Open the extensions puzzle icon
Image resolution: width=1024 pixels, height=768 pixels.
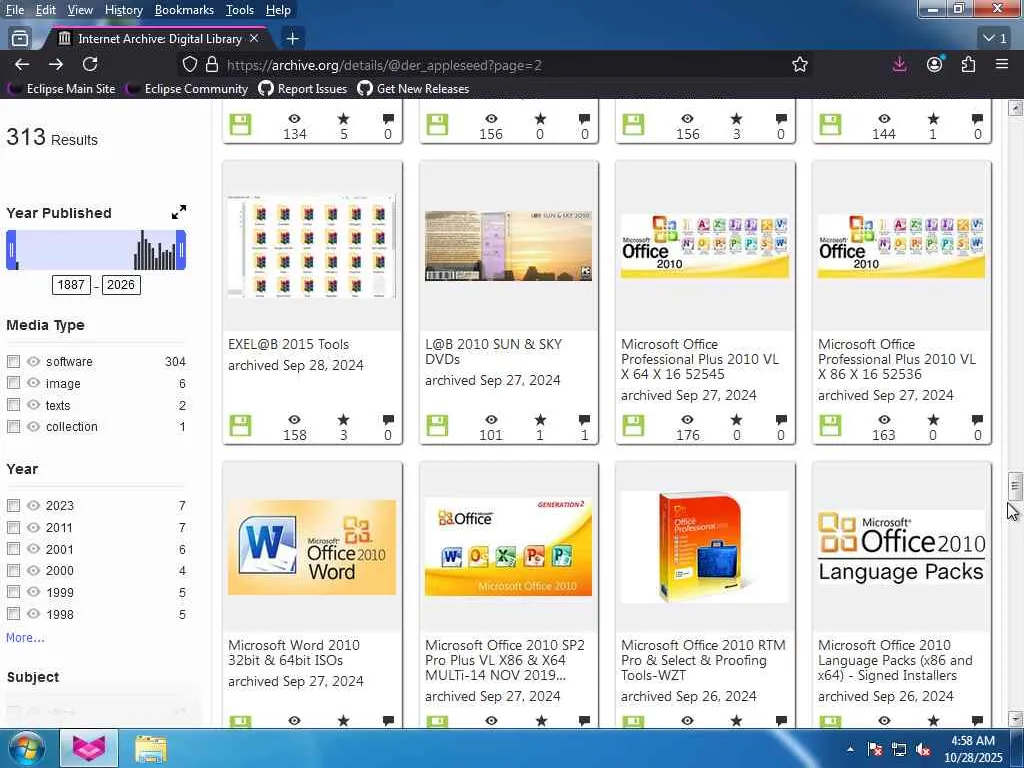968,64
